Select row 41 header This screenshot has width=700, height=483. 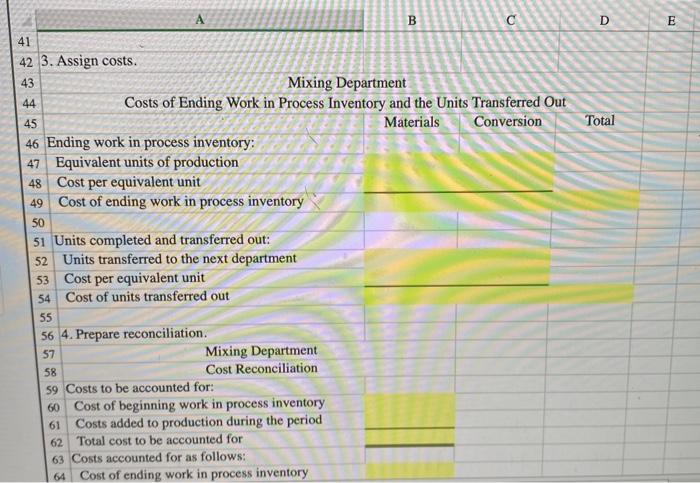click(24, 42)
